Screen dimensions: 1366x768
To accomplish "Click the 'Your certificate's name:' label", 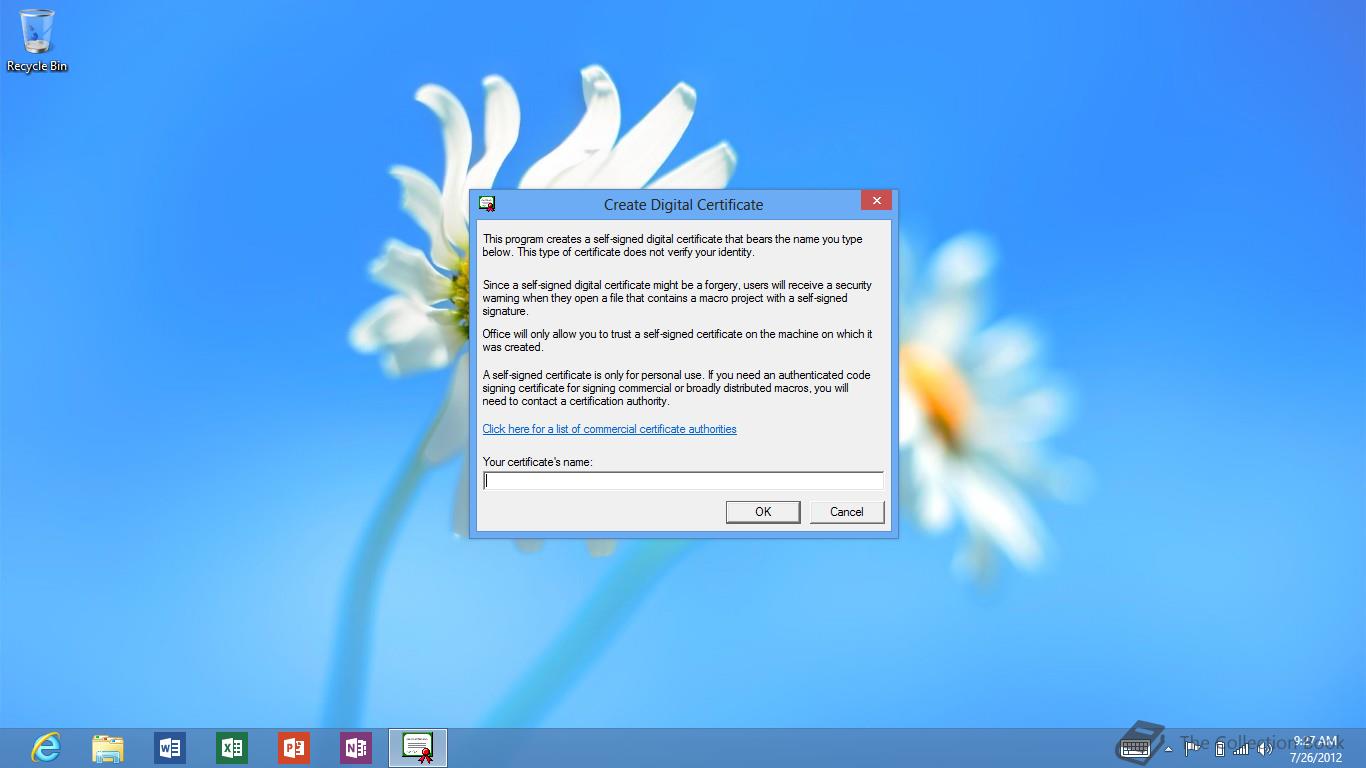I will click(x=537, y=462).
